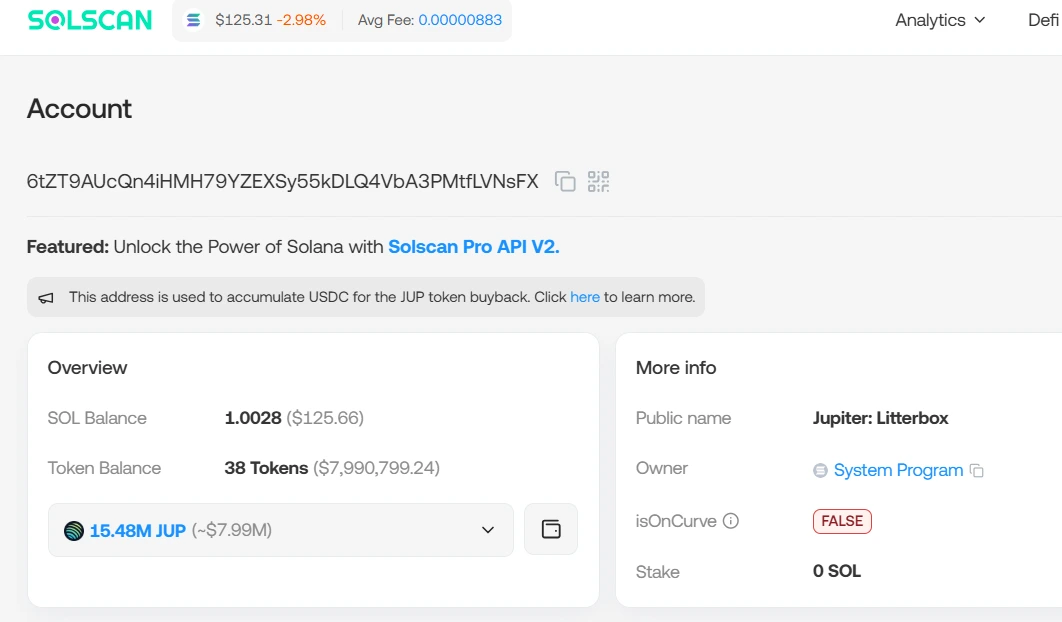
Task: Click the JUP token icon
Action: pos(74,531)
